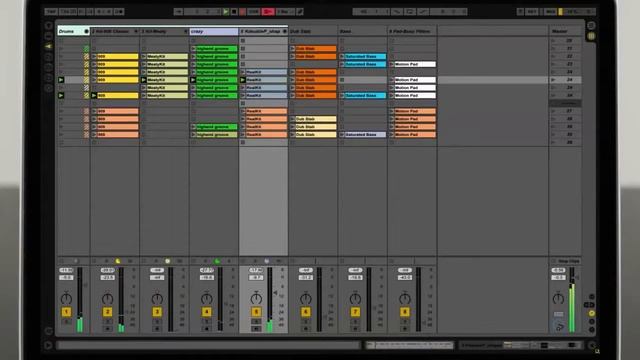Toggle track 6 activator button

tap(306, 312)
